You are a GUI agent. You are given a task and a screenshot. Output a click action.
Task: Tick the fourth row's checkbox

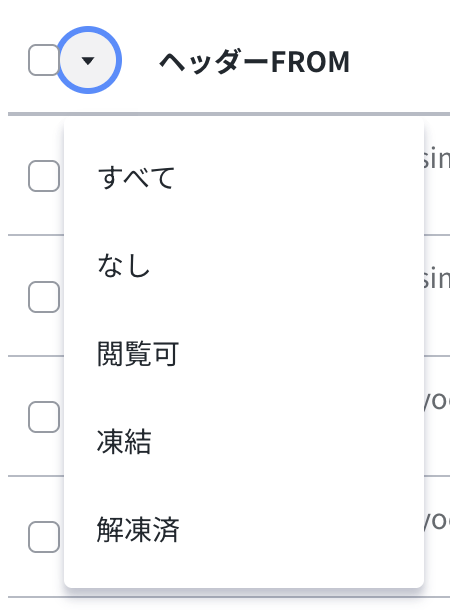44,537
